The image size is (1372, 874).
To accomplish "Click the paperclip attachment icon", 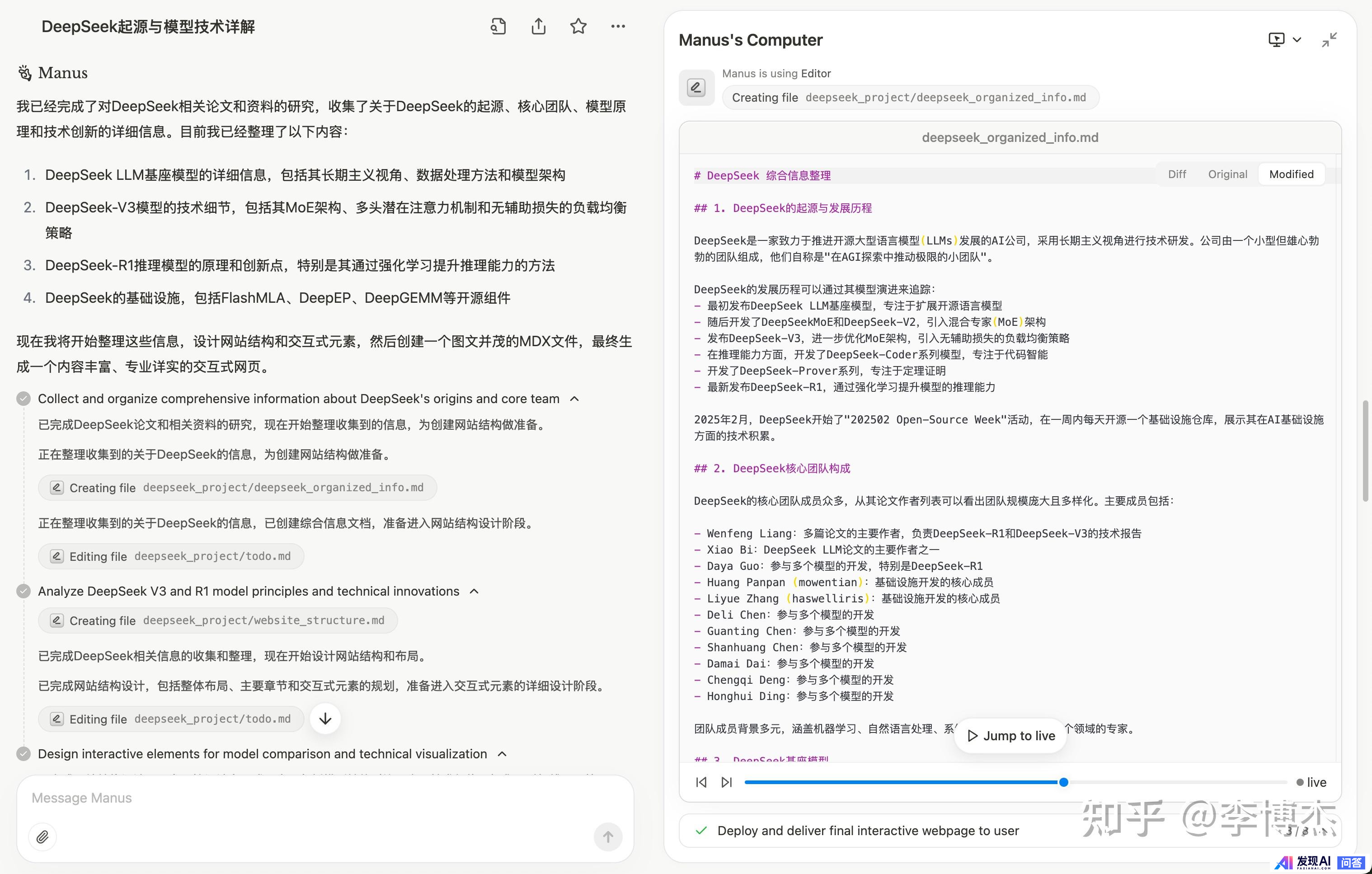I will pyautogui.click(x=43, y=836).
